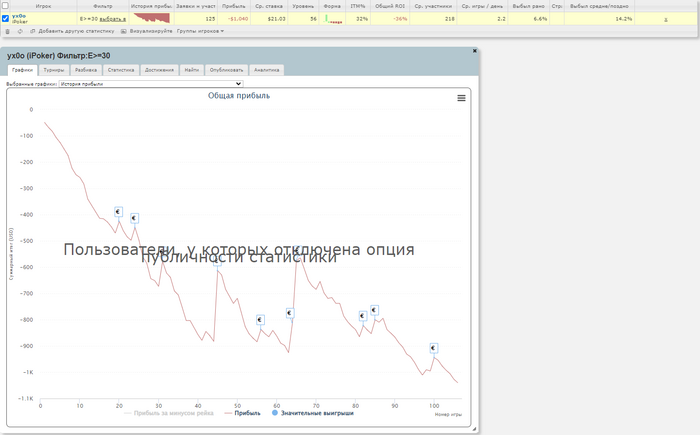Click the popup's bottom-right resize grip

[x=474, y=429]
